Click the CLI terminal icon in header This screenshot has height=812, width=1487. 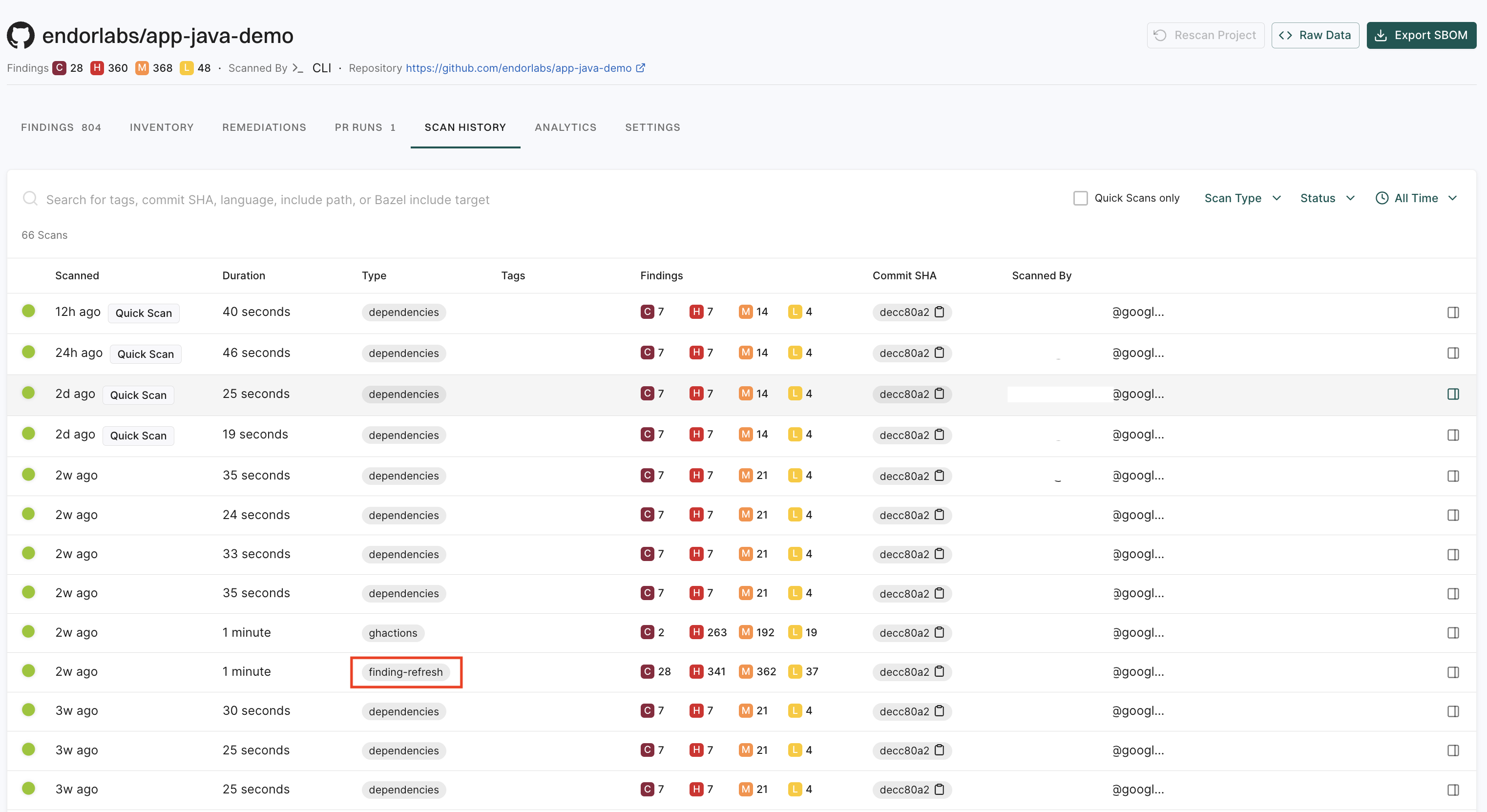point(298,68)
